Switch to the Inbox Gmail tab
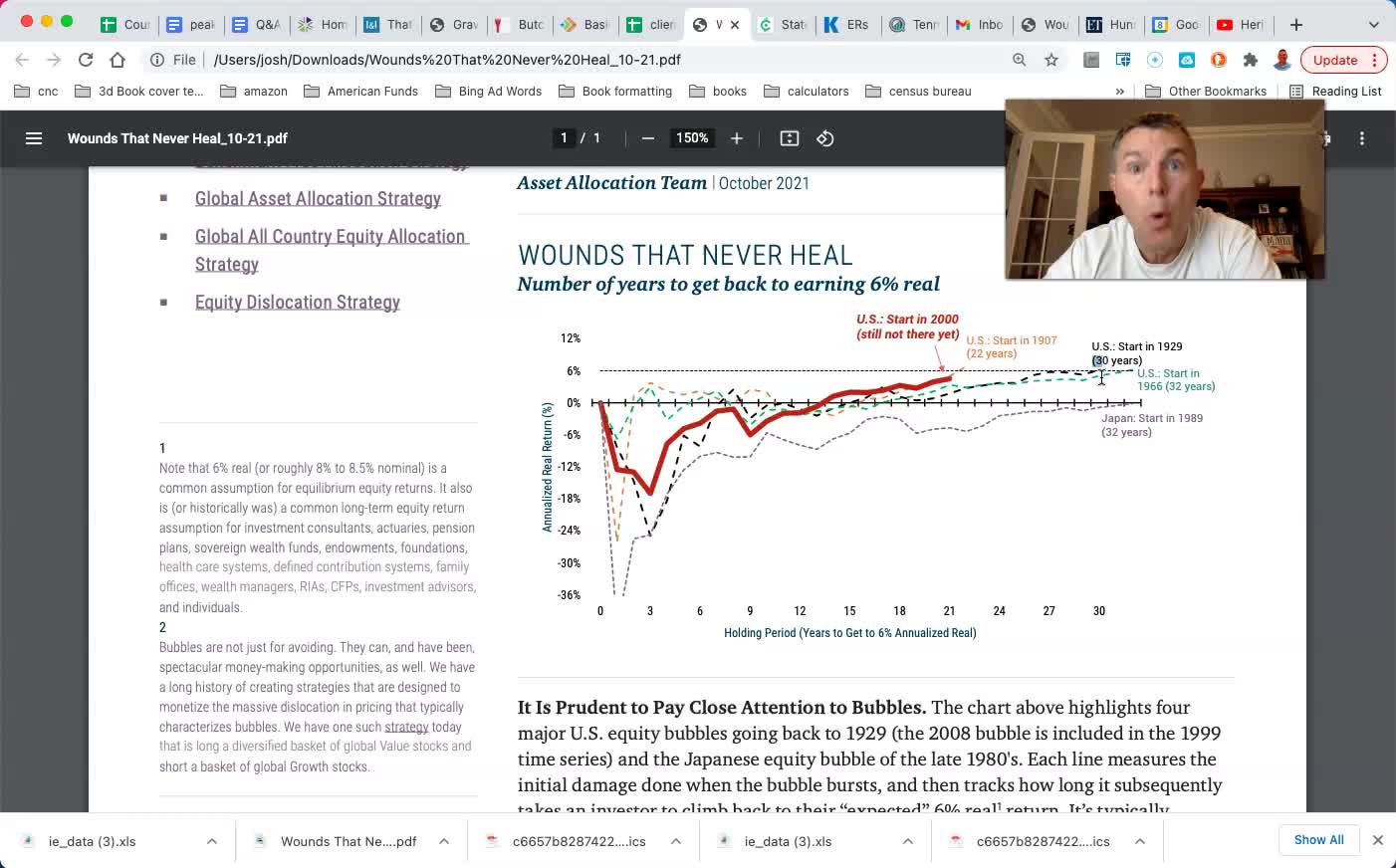This screenshot has width=1396, height=868. pos(980,25)
